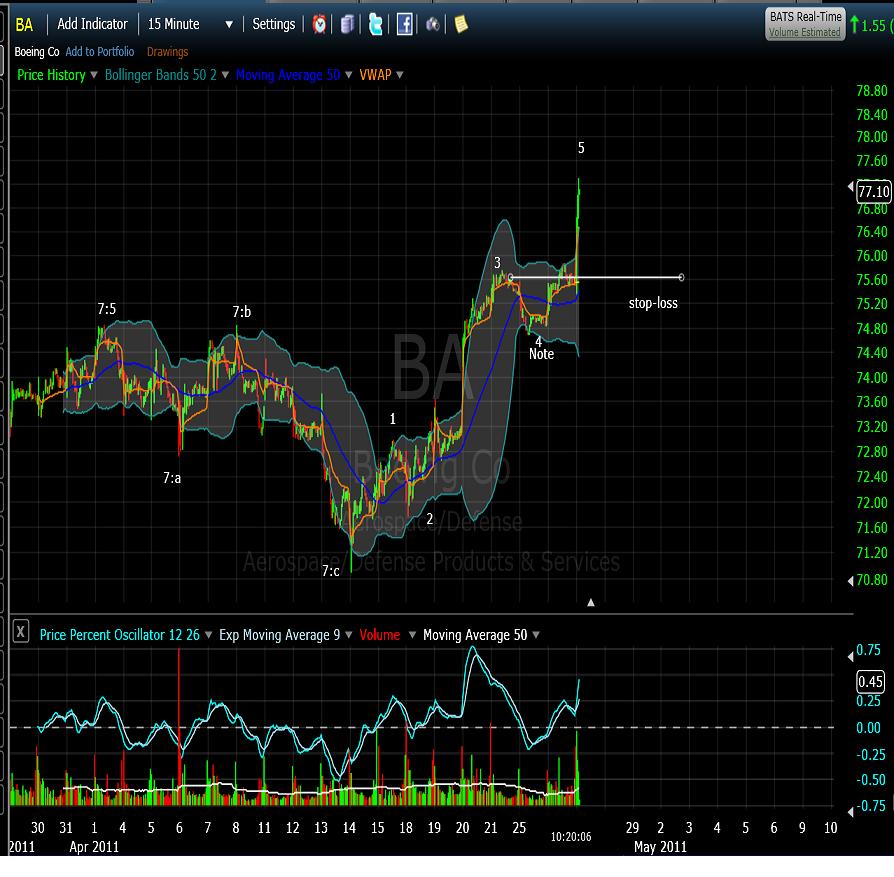Expand the VWAP indicator dropdown arrow
894x877 pixels.
click(x=399, y=75)
